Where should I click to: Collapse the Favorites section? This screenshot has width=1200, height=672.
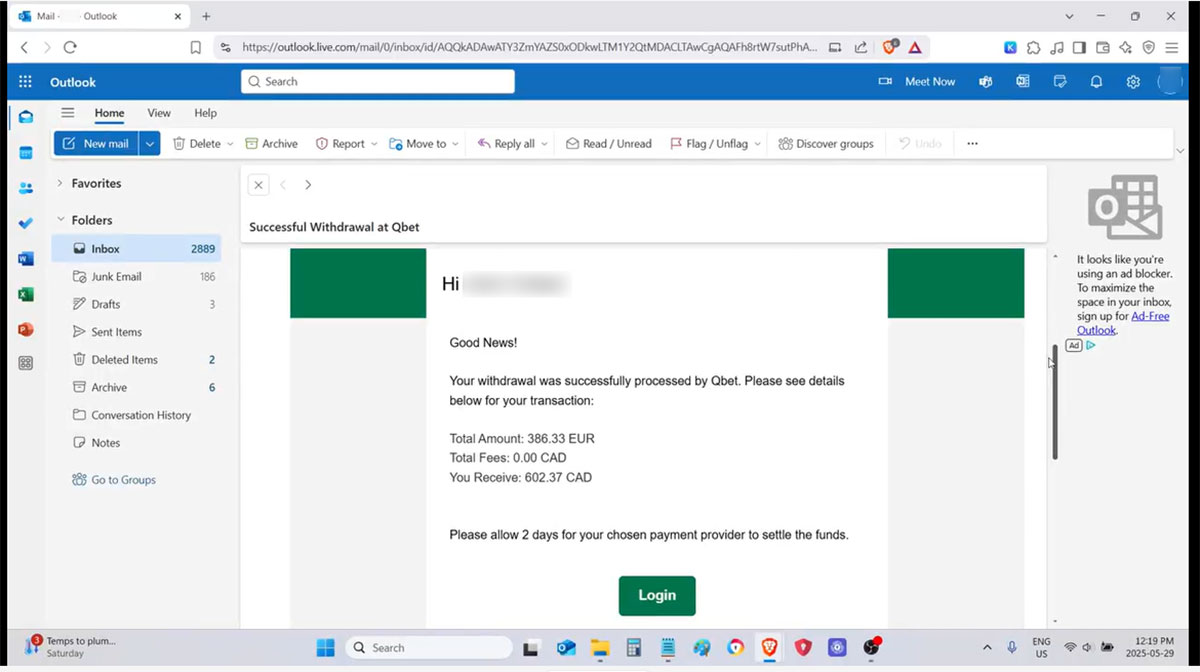pyautogui.click(x=60, y=183)
